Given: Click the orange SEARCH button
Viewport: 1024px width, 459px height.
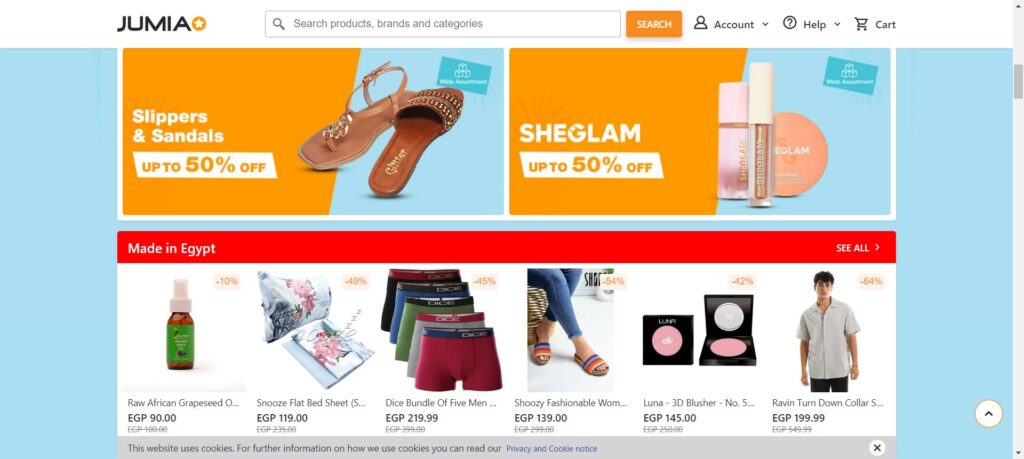Looking at the screenshot, I should point(654,24).
